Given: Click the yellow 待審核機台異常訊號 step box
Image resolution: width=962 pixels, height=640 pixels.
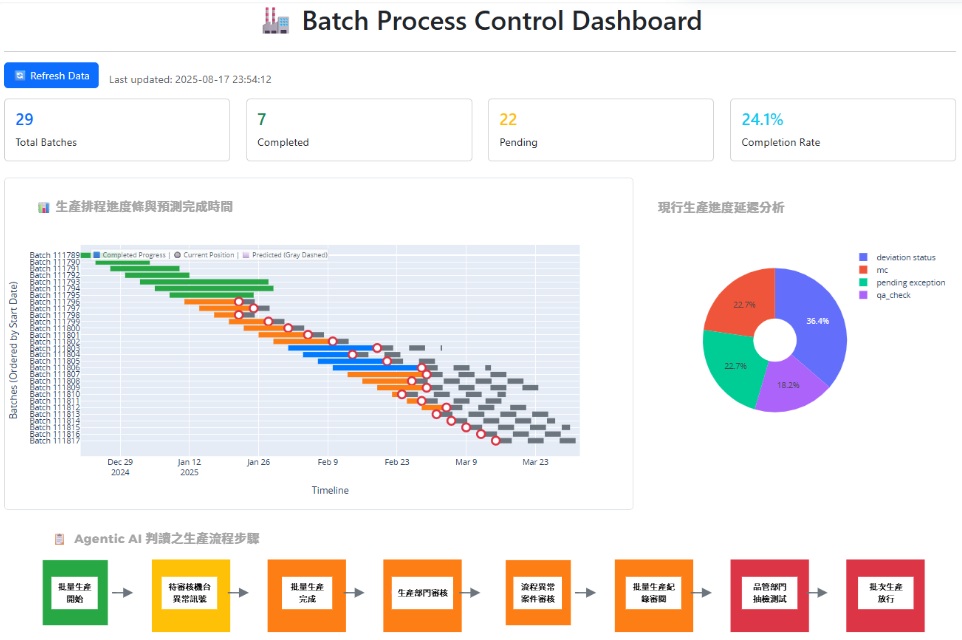Looking at the screenshot, I should click(191, 592).
